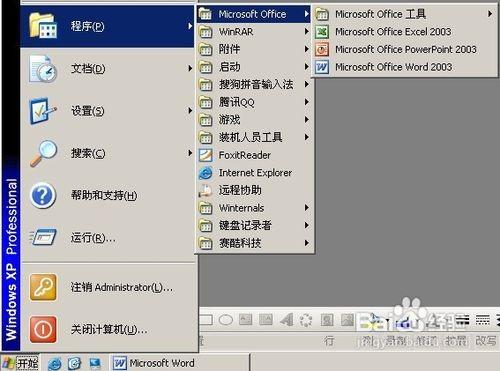Launch Internet Explorer from Quick Launch
This screenshot has height=371, width=500.
(x=54, y=363)
